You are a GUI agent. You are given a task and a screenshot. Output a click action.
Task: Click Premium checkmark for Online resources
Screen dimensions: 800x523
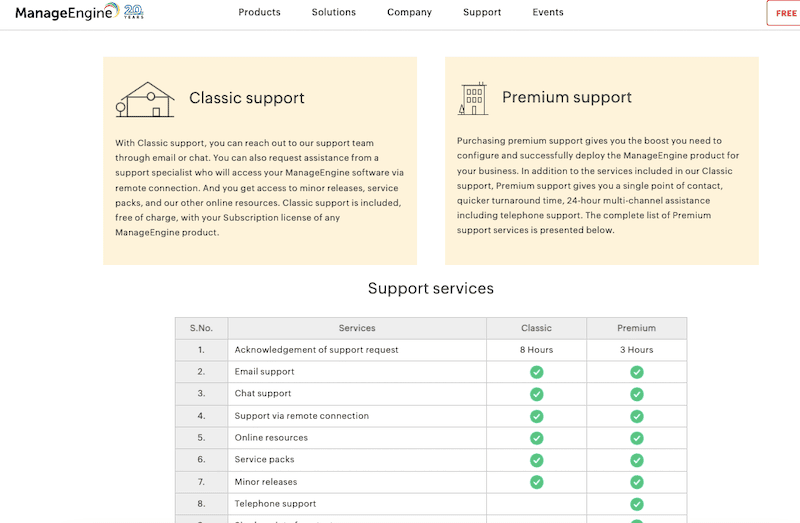coord(636,438)
